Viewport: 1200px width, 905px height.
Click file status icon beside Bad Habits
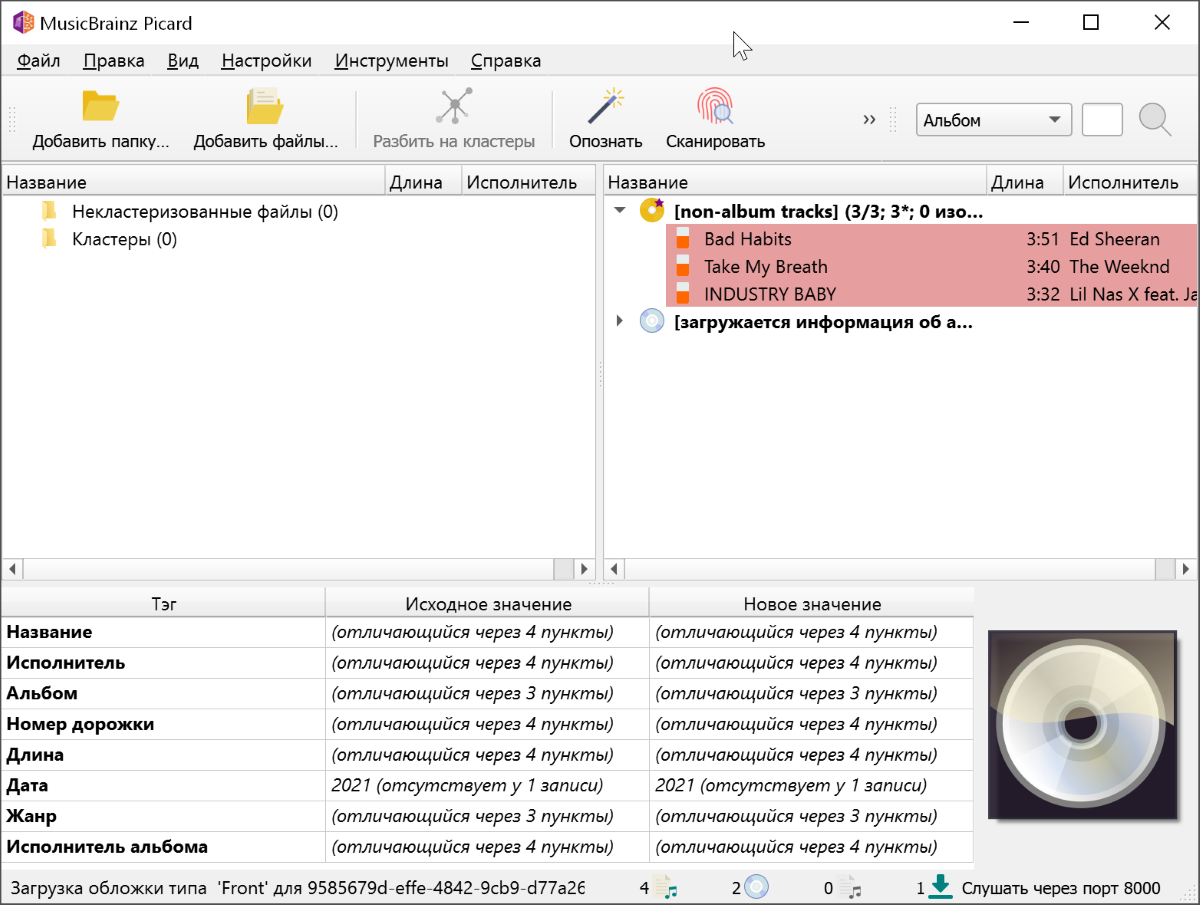683,238
